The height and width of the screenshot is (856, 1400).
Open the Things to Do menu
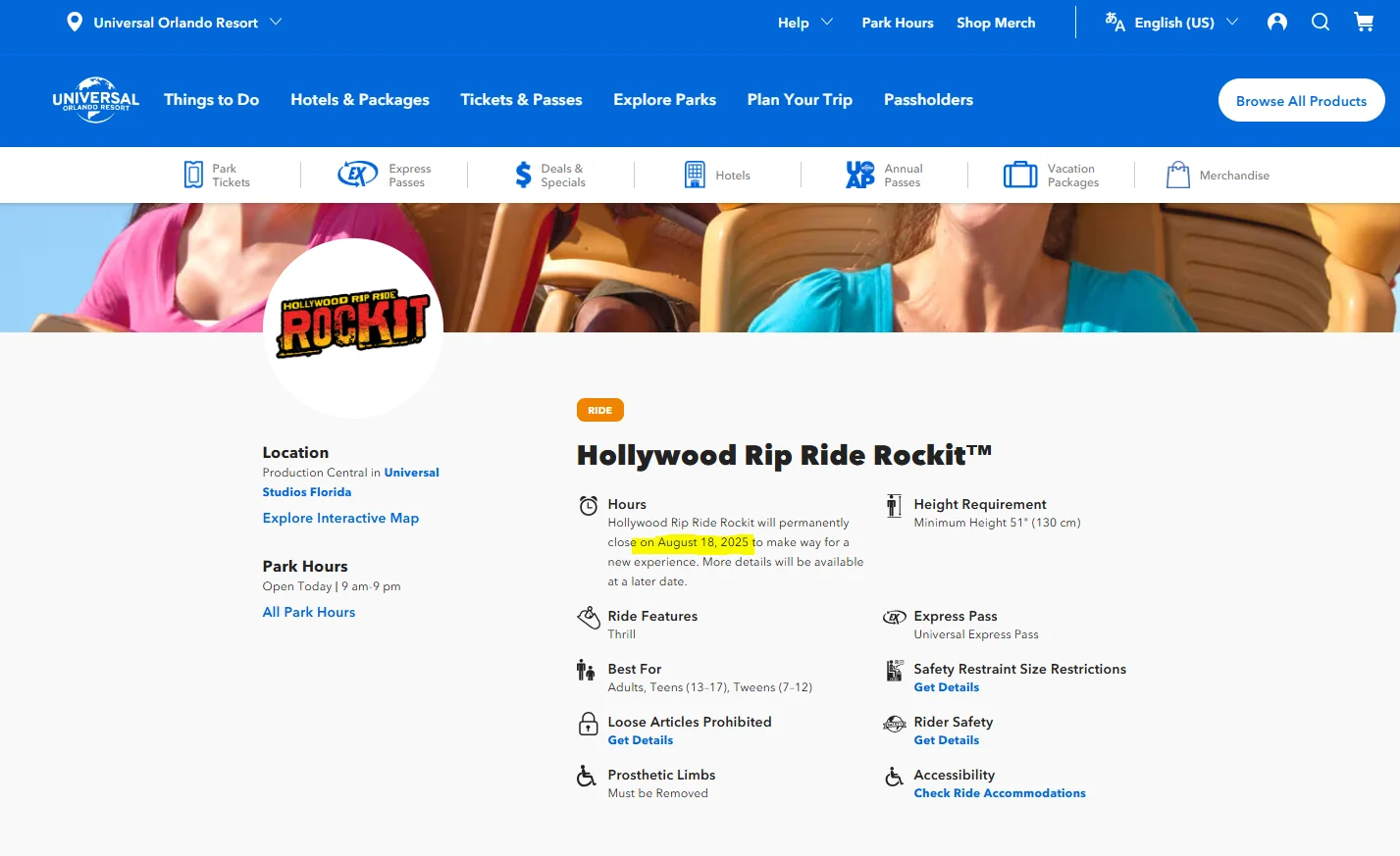pyautogui.click(x=211, y=100)
